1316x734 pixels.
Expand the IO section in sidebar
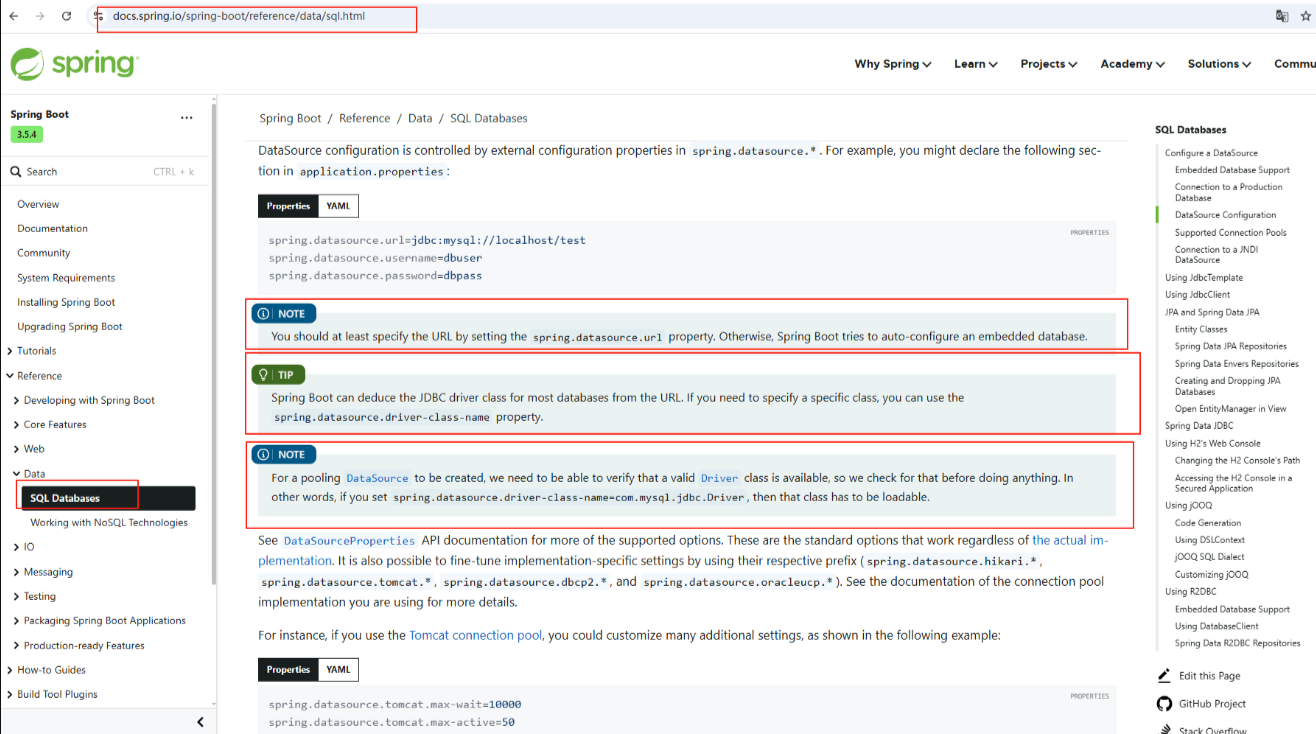click(17, 547)
